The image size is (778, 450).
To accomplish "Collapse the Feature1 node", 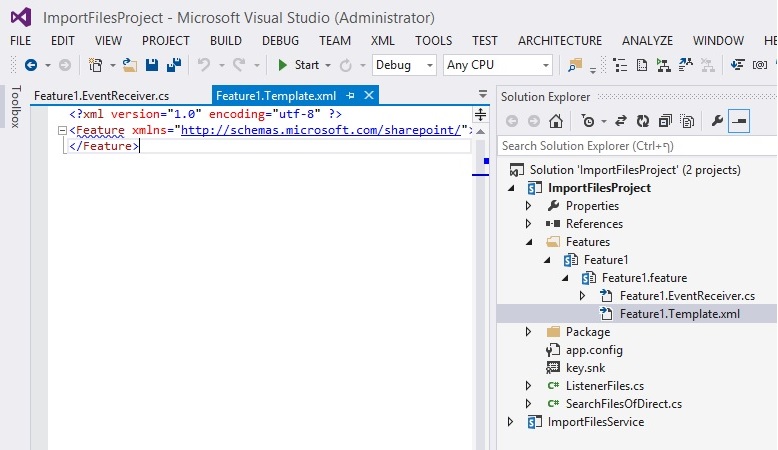I will [x=547, y=260].
